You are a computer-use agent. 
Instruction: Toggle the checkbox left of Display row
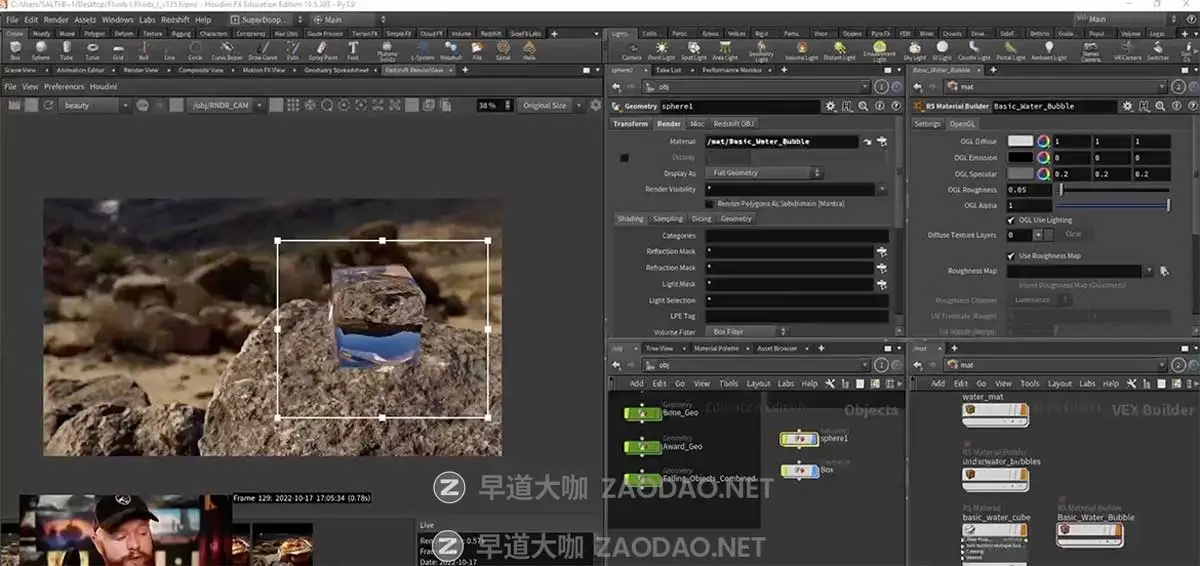625,157
